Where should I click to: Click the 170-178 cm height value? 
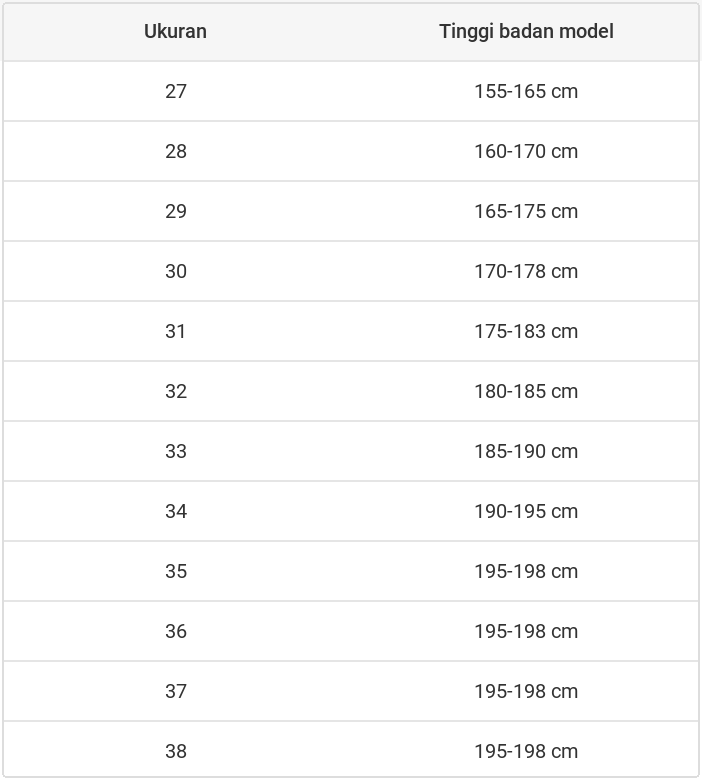tap(526, 271)
